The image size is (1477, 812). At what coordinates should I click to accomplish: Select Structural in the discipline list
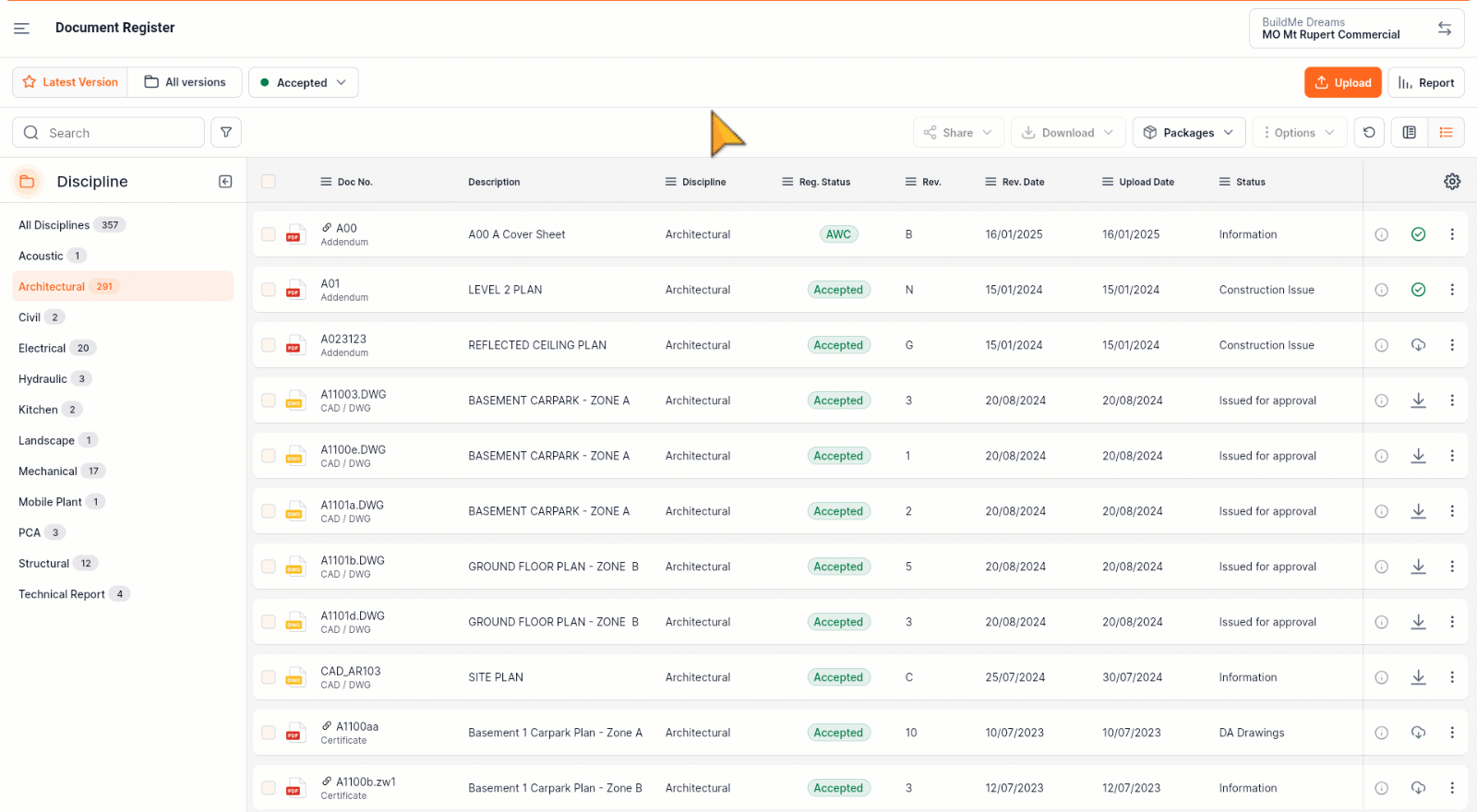[43, 564]
